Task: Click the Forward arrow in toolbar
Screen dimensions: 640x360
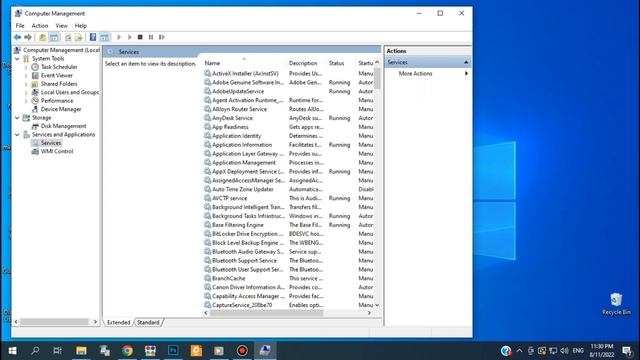Action: coord(28,37)
